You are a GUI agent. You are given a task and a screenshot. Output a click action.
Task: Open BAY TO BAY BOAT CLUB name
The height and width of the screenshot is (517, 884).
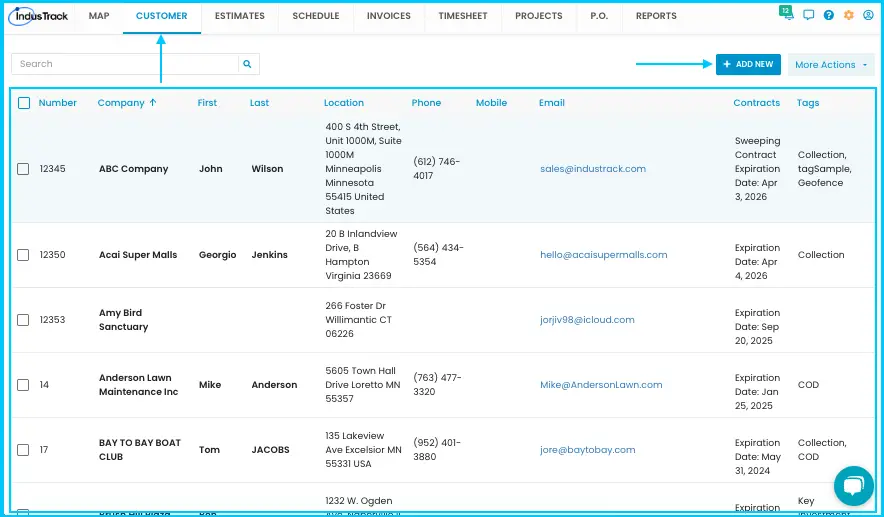coord(140,450)
